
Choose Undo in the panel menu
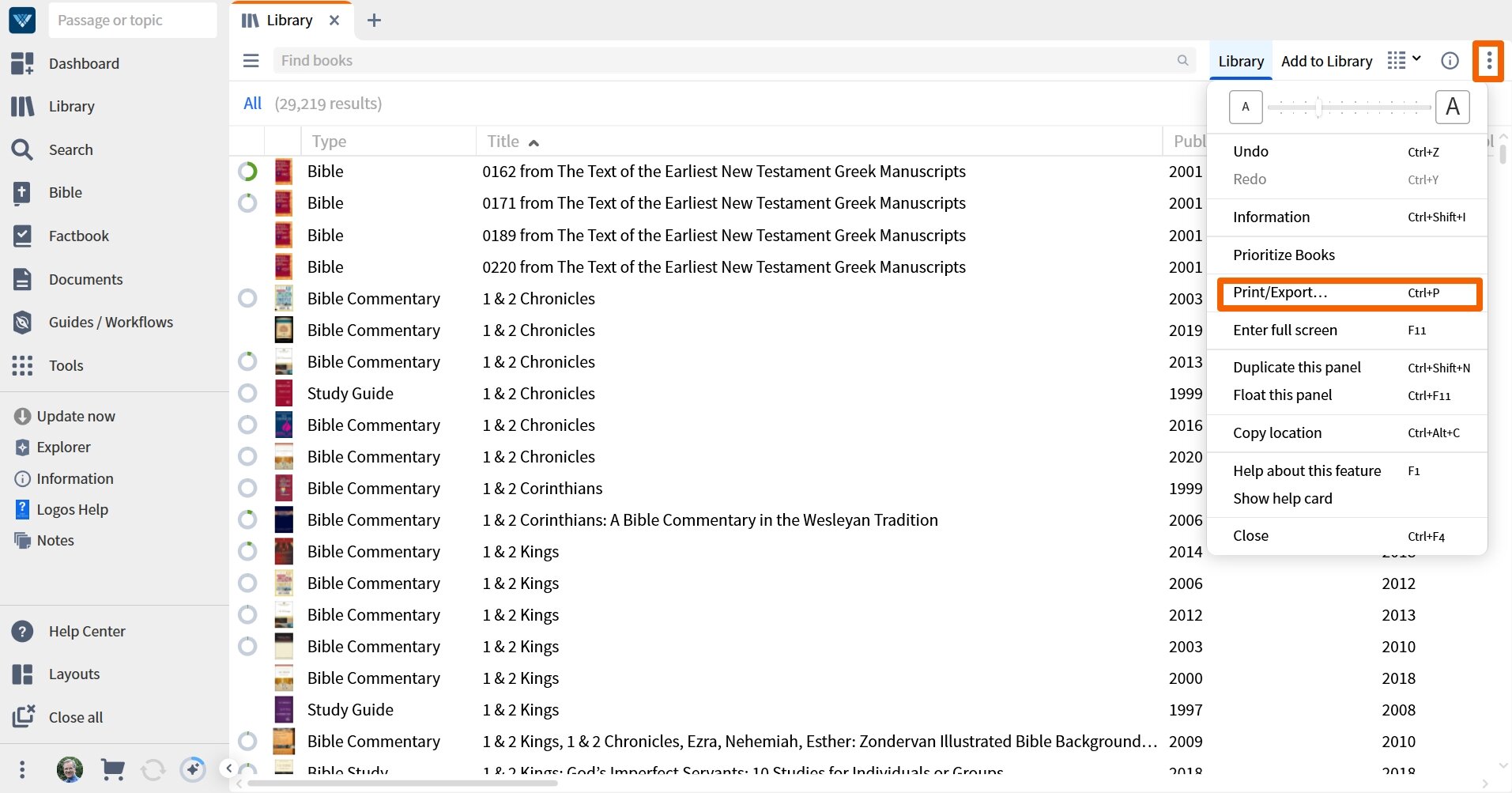(x=1348, y=152)
